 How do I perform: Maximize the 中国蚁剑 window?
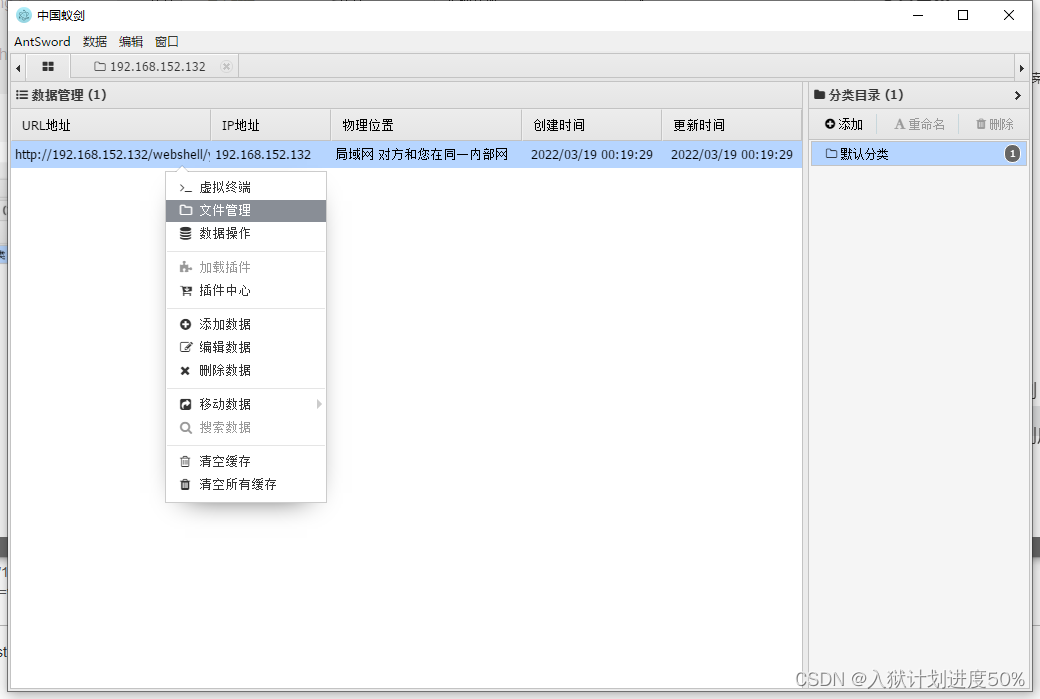click(963, 15)
